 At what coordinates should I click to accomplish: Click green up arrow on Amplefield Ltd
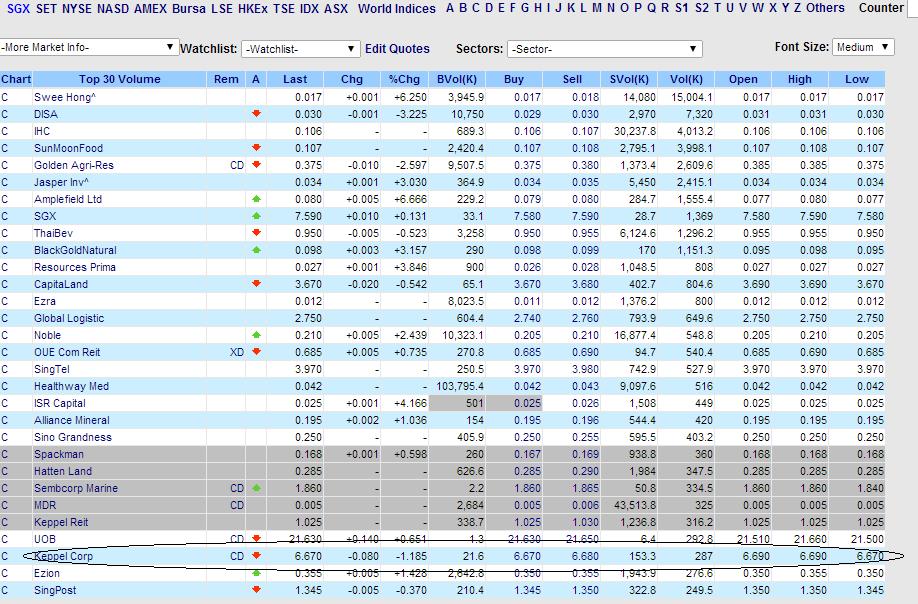pyautogui.click(x=256, y=198)
